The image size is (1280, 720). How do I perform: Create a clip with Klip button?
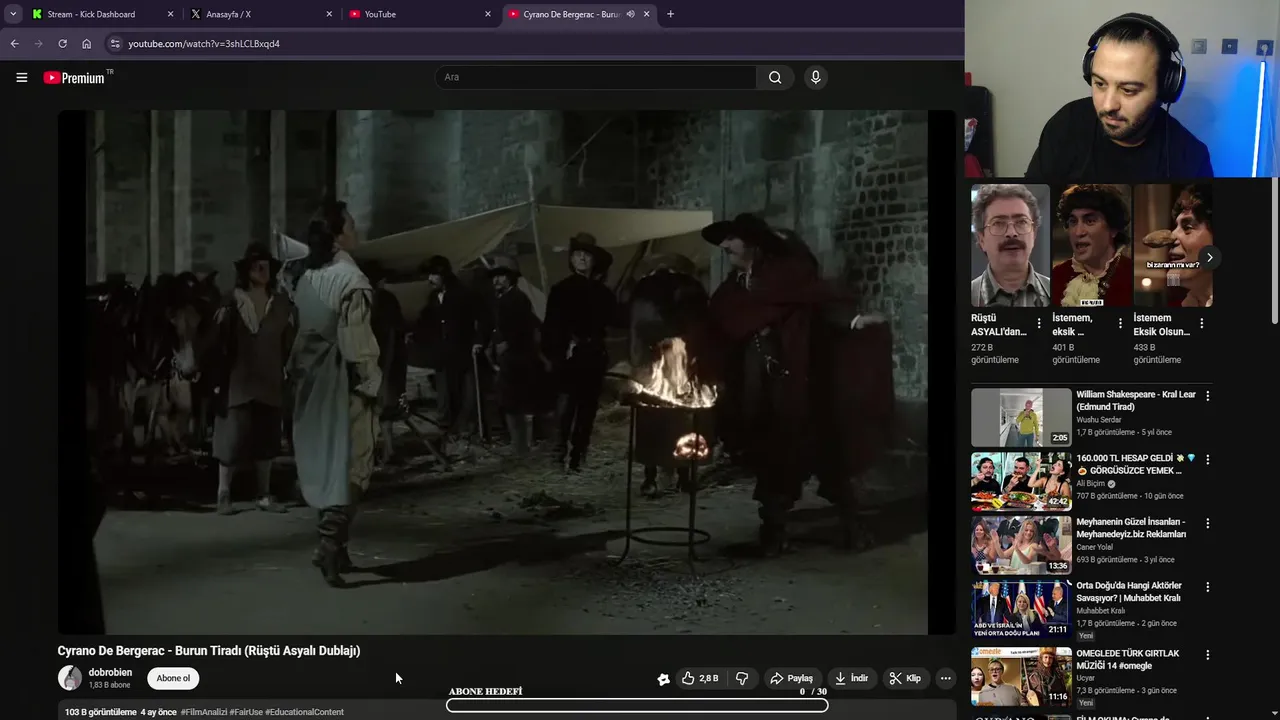click(905, 678)
